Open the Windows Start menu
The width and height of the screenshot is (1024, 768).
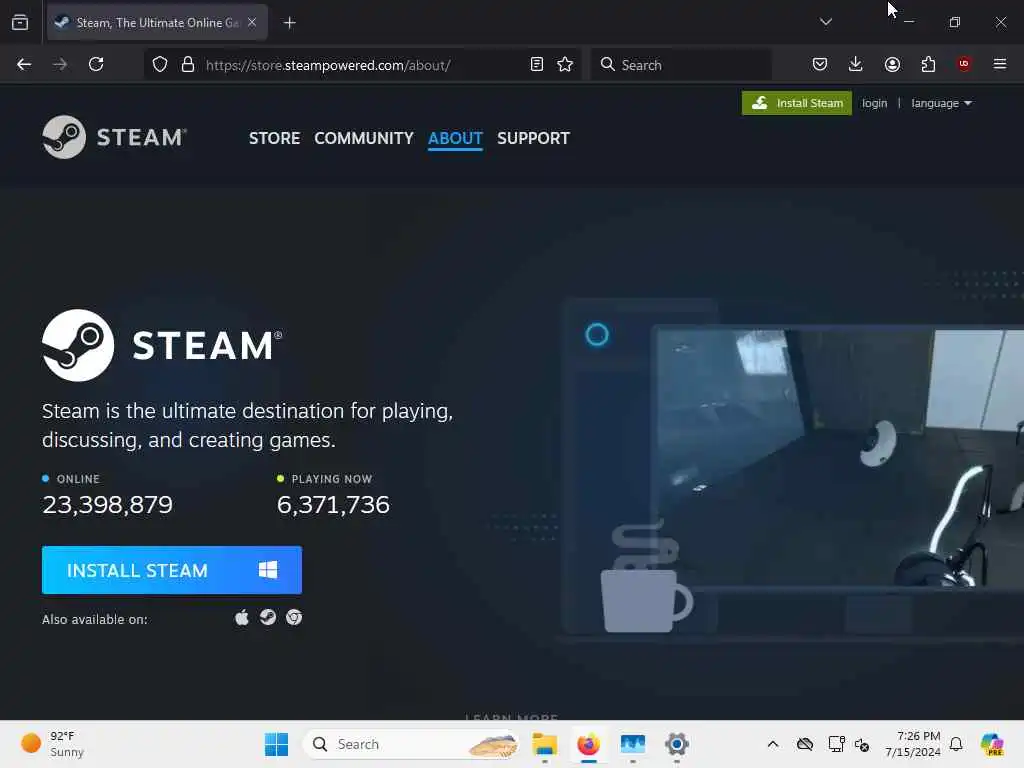coord(276,744)
